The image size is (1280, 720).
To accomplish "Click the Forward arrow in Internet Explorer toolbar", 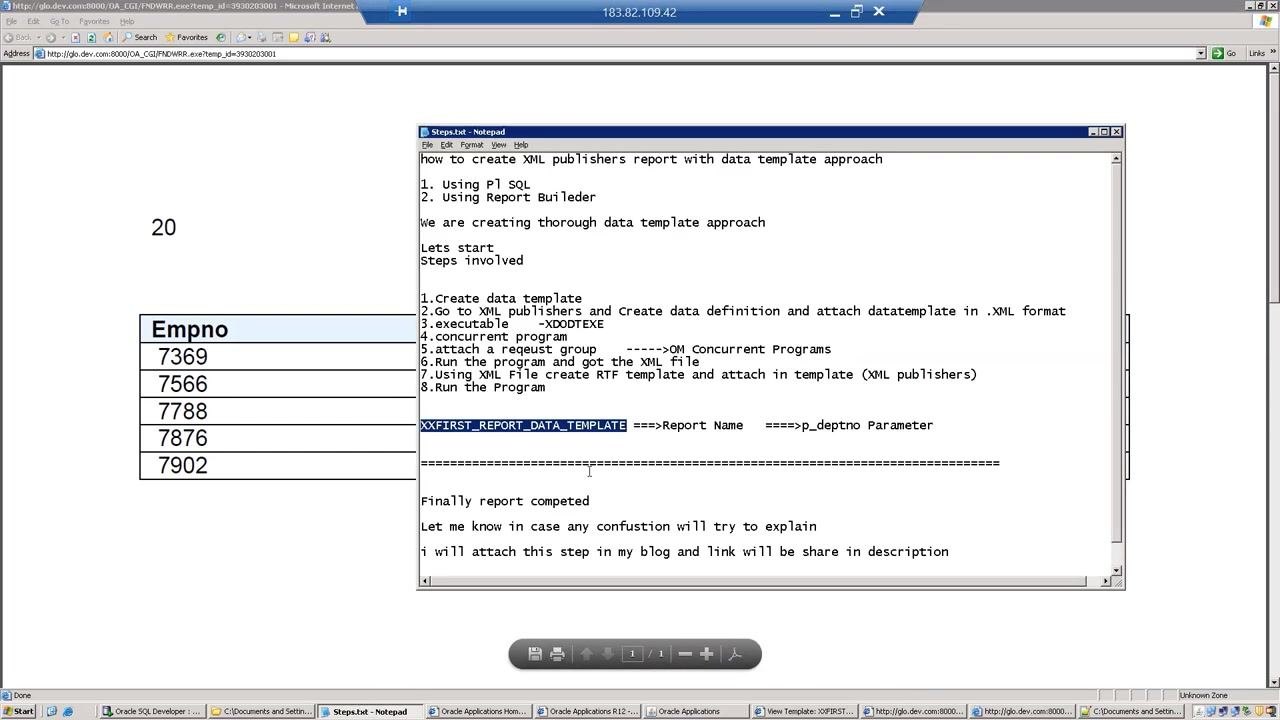I will (x=50, y=37).
